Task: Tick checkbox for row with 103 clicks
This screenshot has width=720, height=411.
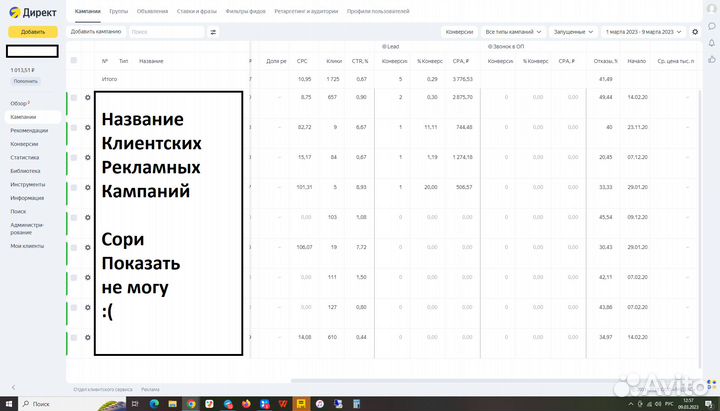Action: coord(74,217)
